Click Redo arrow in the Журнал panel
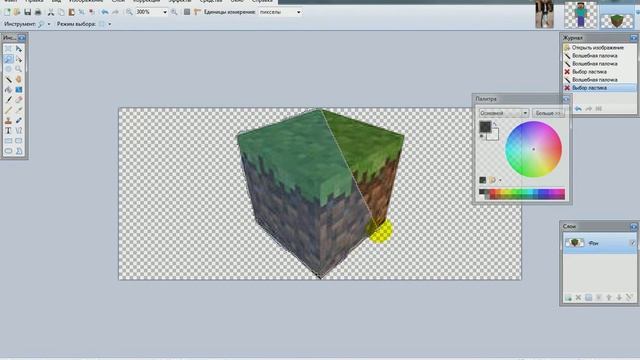This screenshot has height=360, width=640. (x=589, y=109)
